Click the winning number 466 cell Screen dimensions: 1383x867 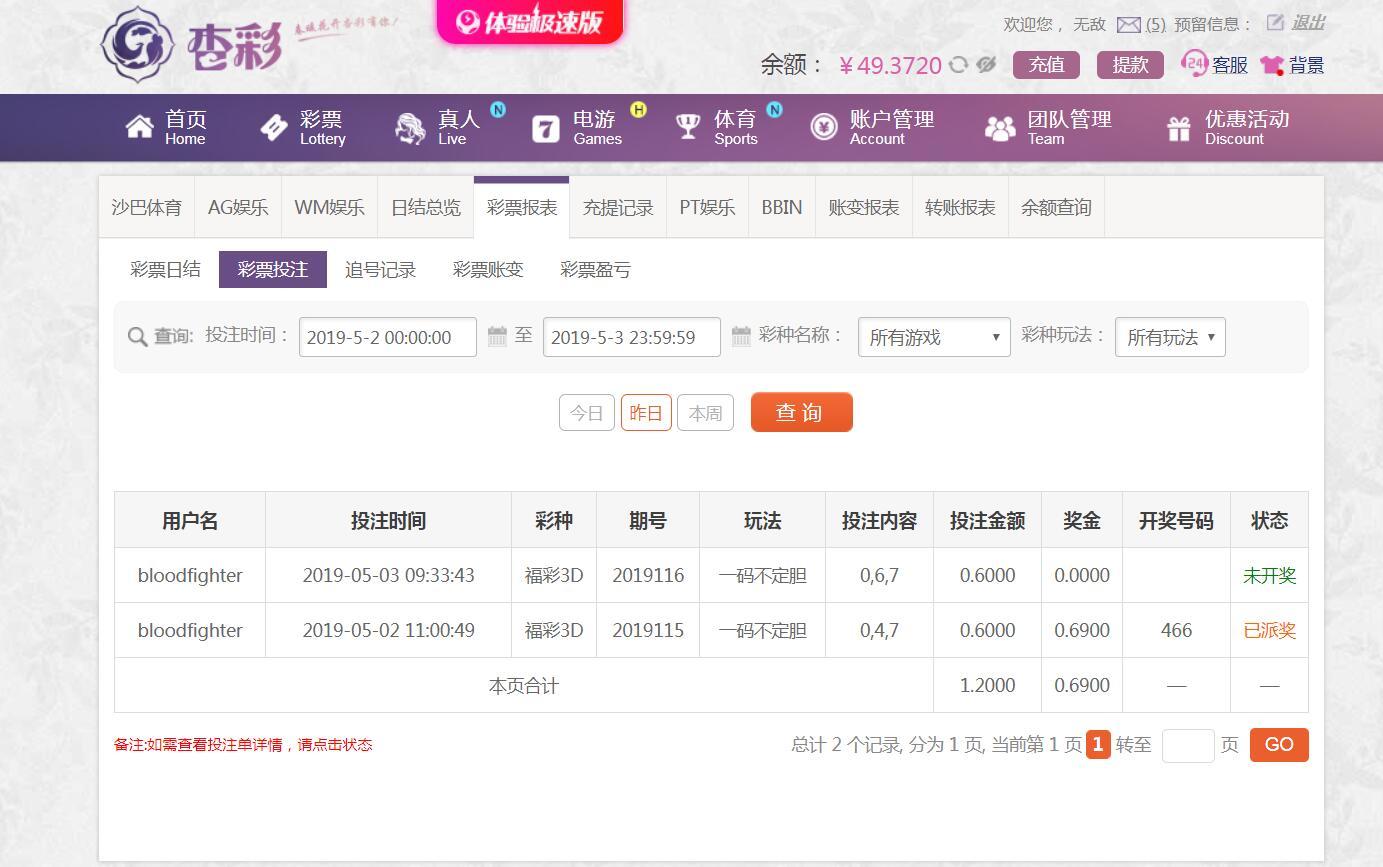point(1177,630)
